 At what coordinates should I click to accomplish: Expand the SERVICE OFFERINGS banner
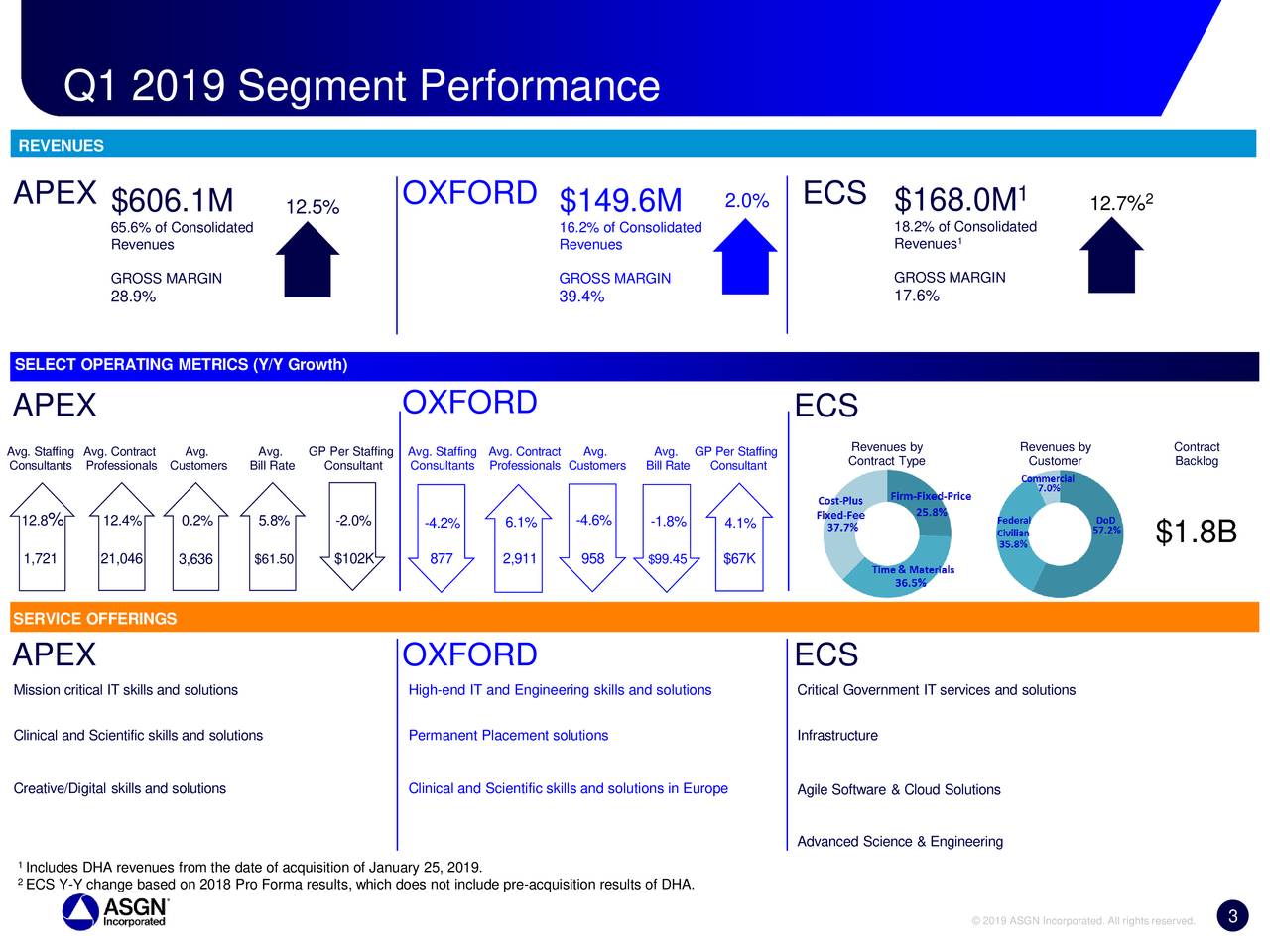(x=92, y=618)
